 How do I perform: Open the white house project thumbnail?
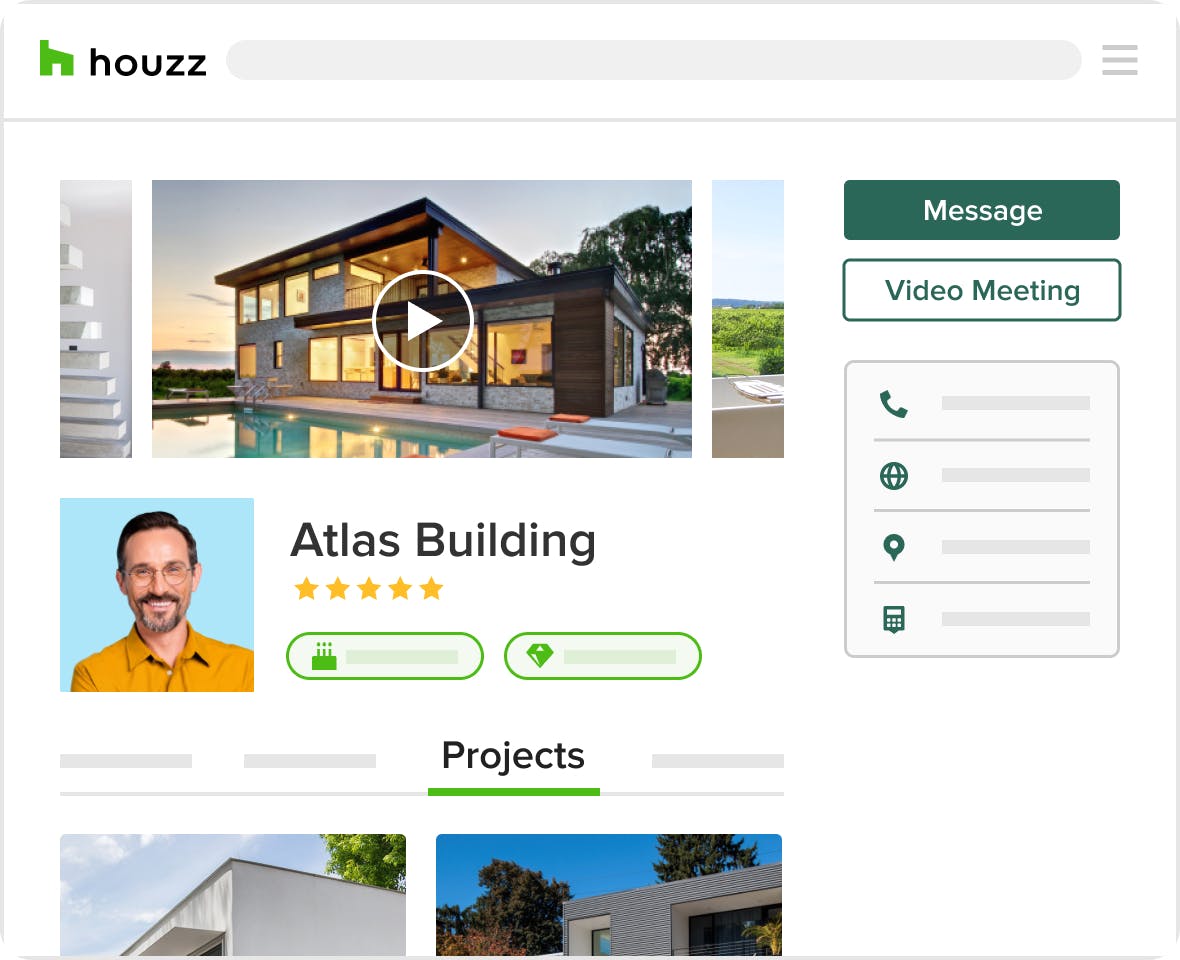(x=233, y=895)
